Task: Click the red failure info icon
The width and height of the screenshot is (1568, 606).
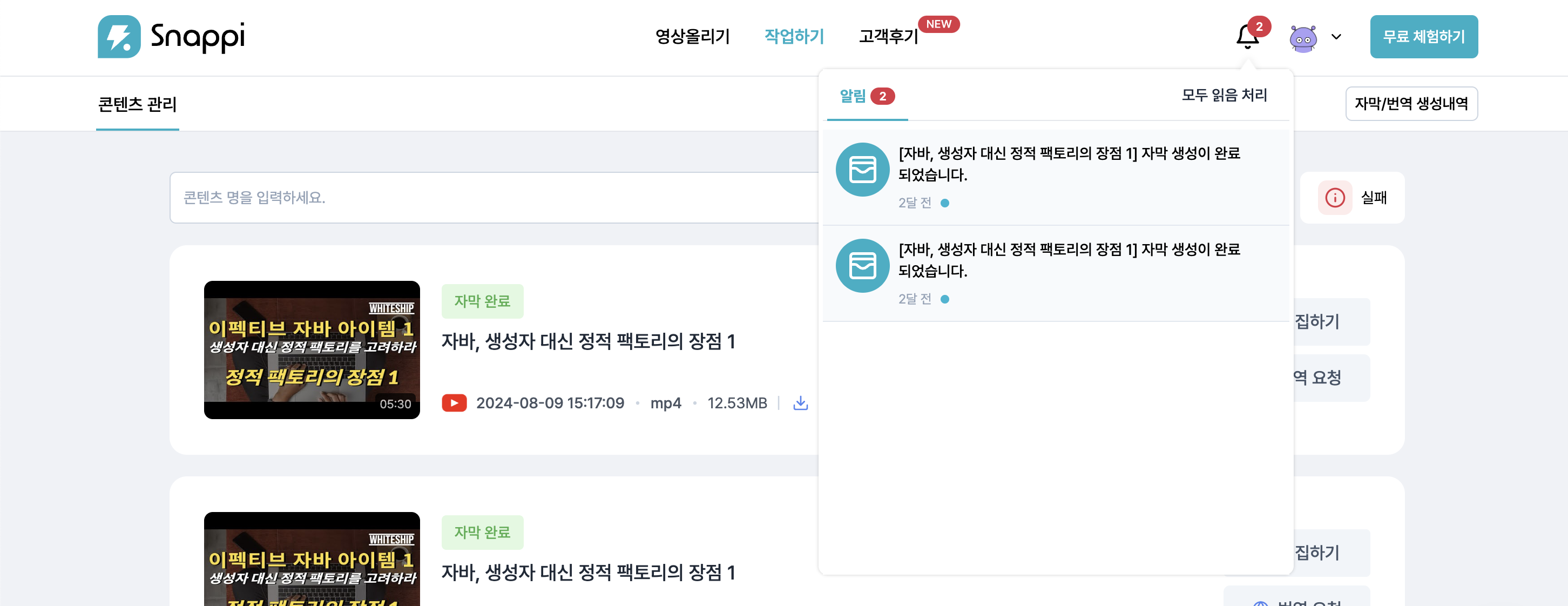Action: click(1334, 198)
